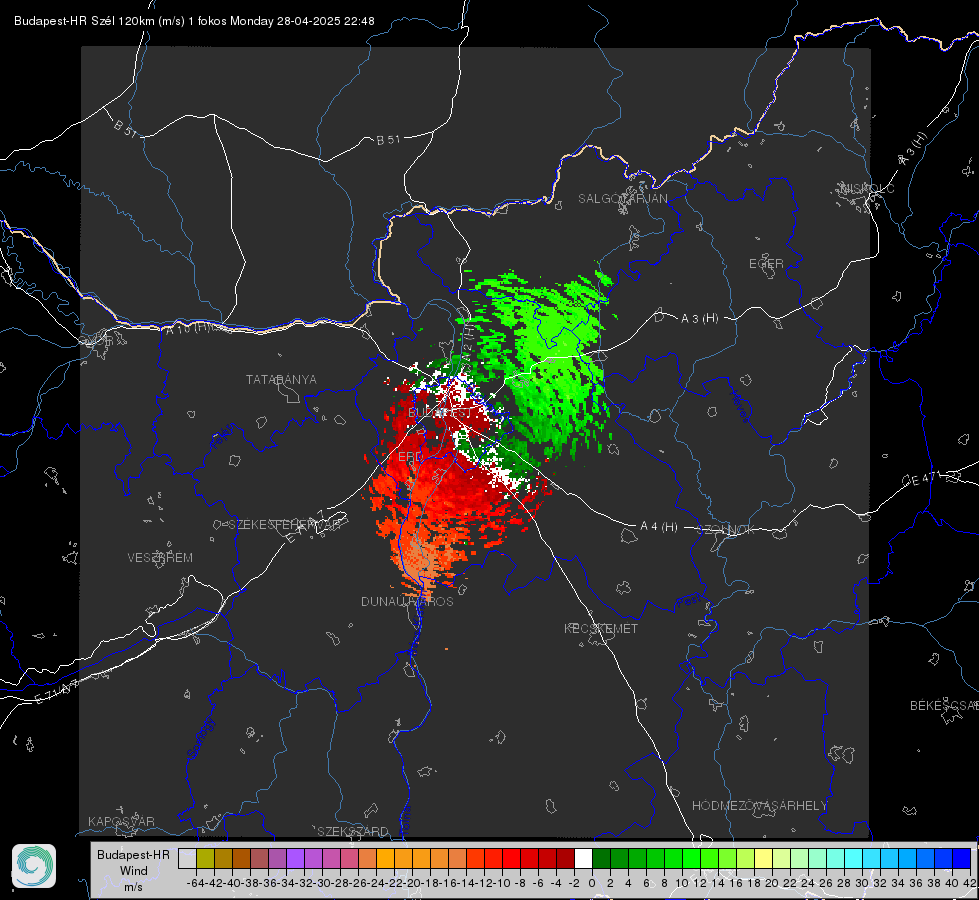
Task: Click the ERD label on the map
Action: (410, 457)
